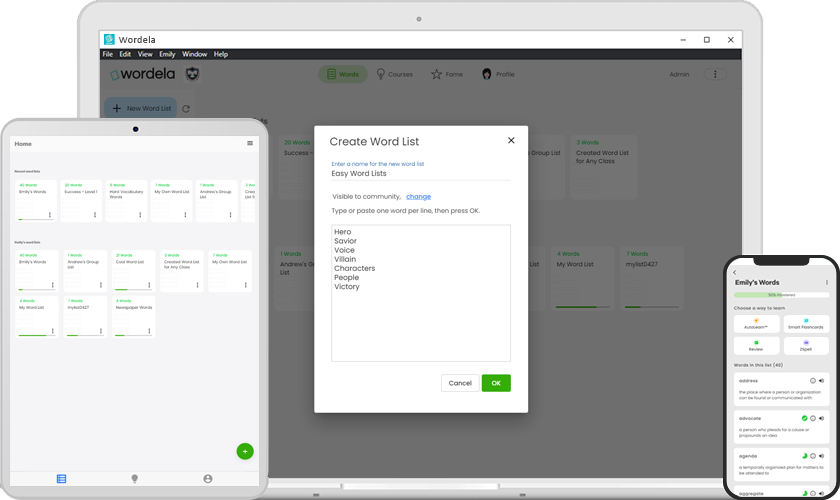This screenshot has height=500, width=840.
Task: Tap the profile icon in tablet bottom bar
Action: tap(208, 479)
